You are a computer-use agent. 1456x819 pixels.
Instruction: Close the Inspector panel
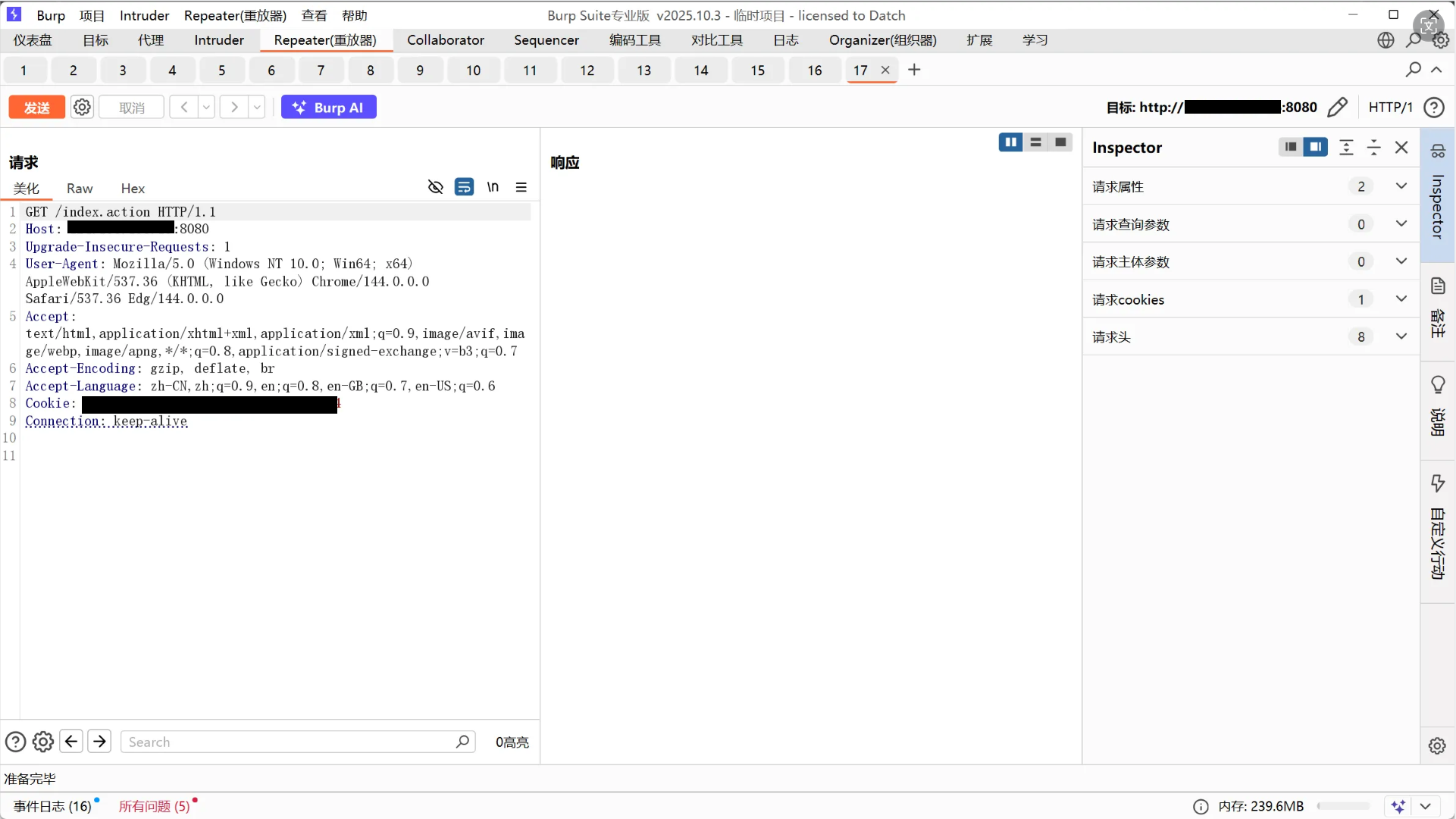tap(1401, 147)
